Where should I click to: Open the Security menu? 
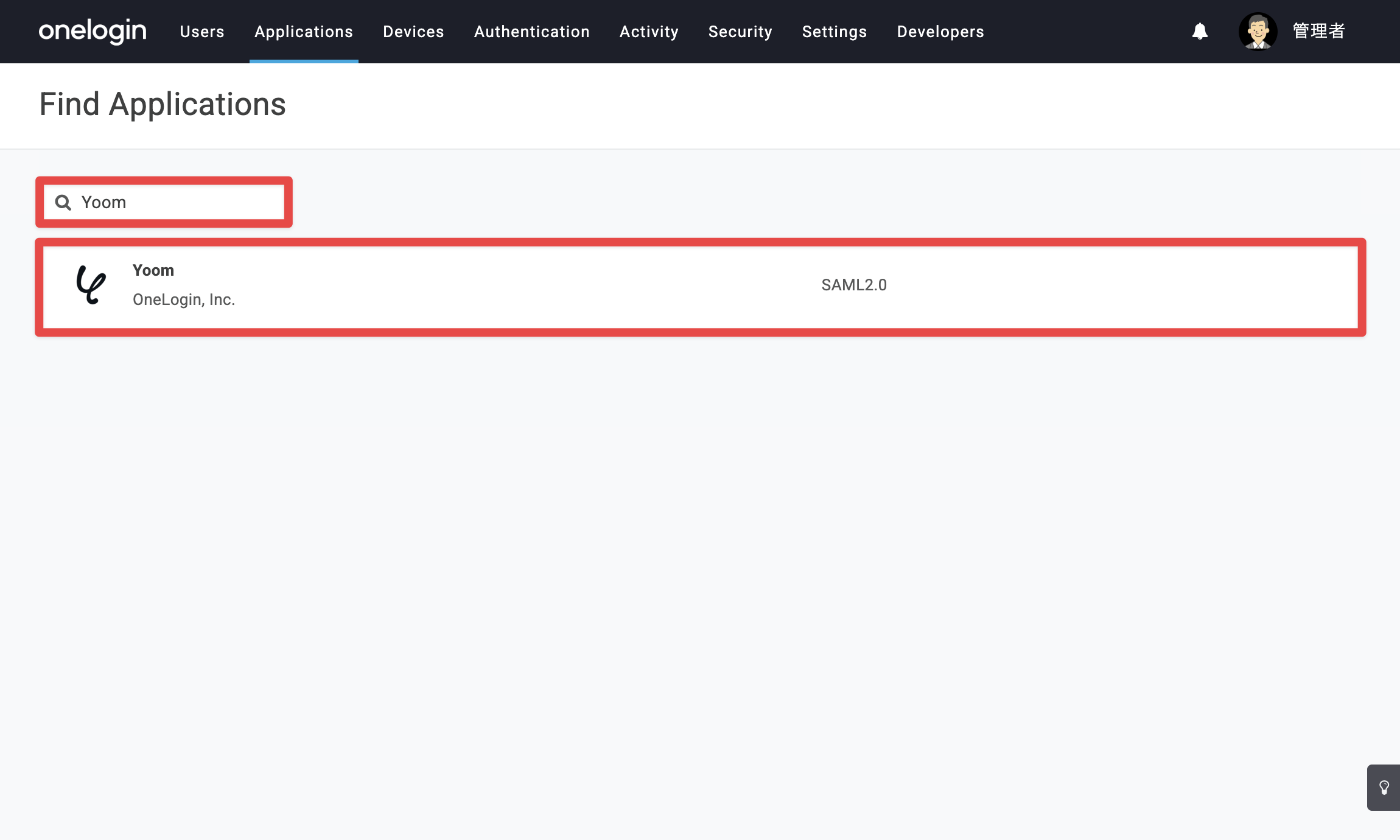[740, 32]
